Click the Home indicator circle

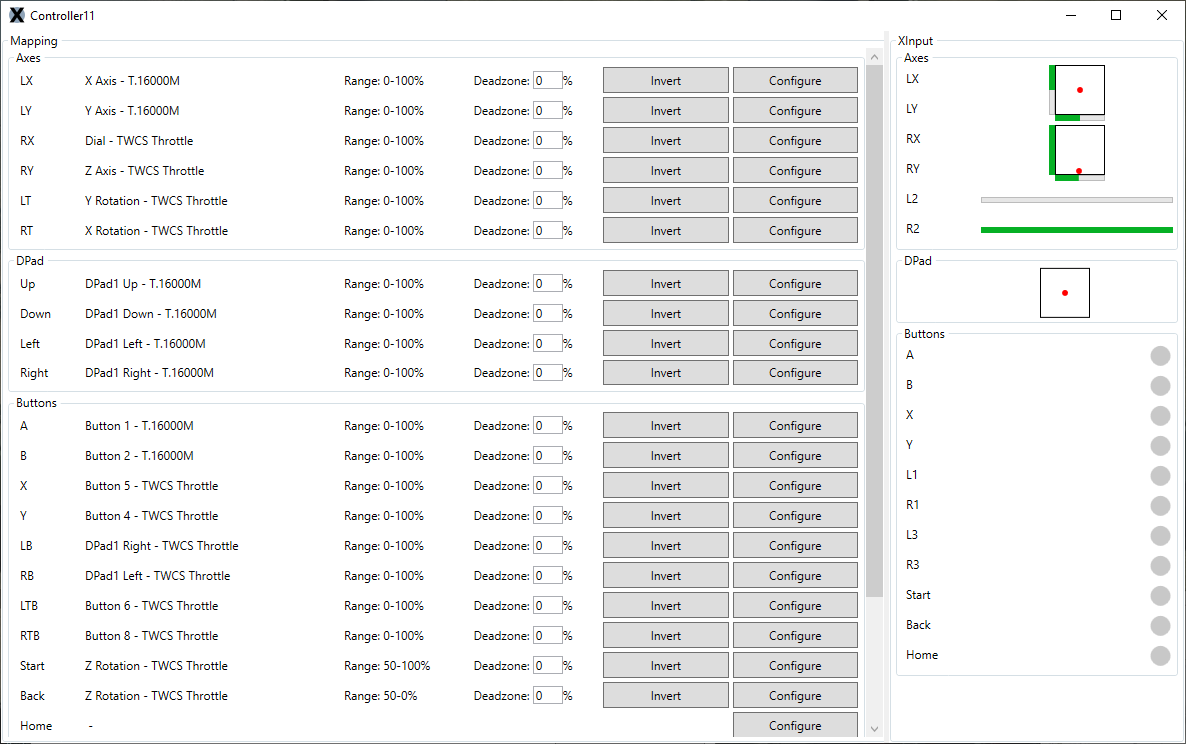click(x=1160, y=656)
